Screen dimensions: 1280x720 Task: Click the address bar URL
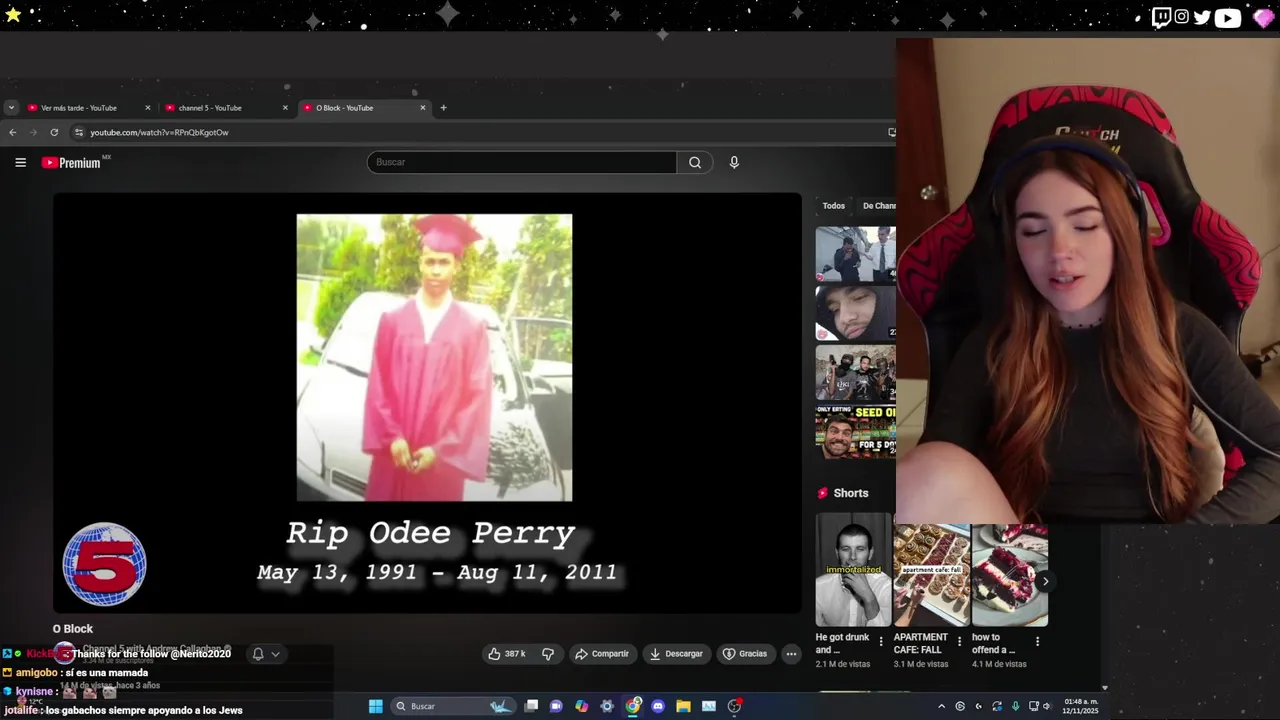tap(159, 132)
